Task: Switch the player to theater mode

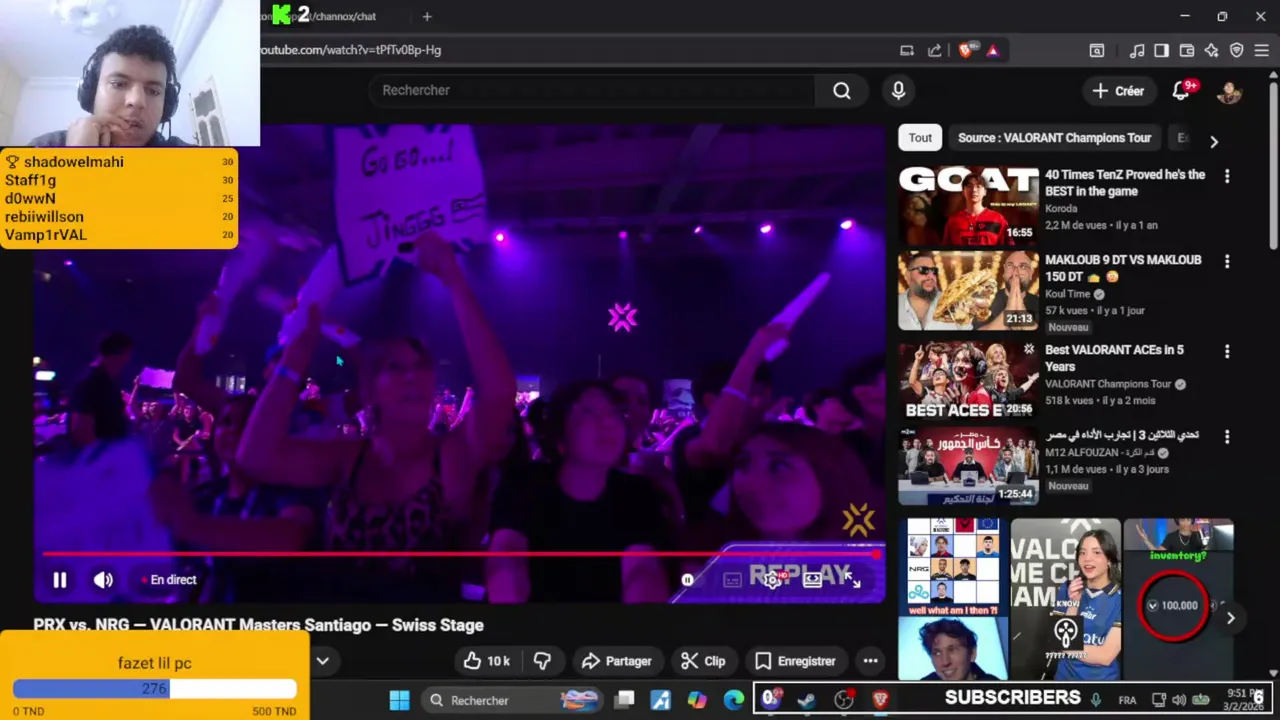Action: pos(812,580)
